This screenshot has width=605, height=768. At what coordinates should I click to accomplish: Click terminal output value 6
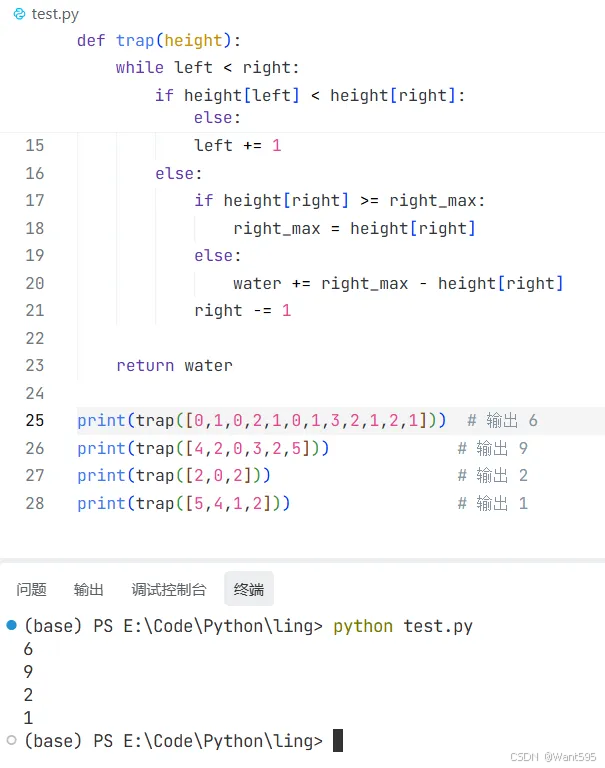[28, 649]
